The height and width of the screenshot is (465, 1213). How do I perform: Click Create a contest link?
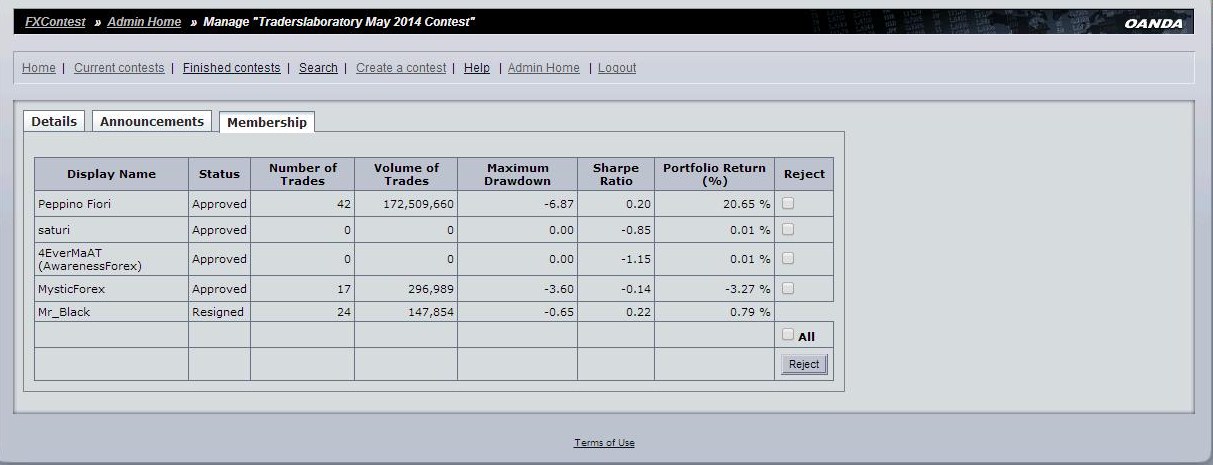401,68
